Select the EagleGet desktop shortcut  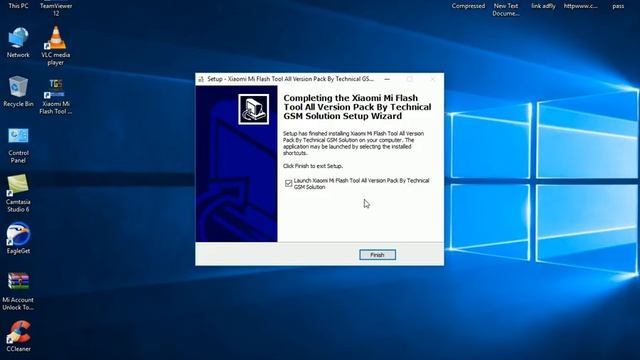pos(18,238)
